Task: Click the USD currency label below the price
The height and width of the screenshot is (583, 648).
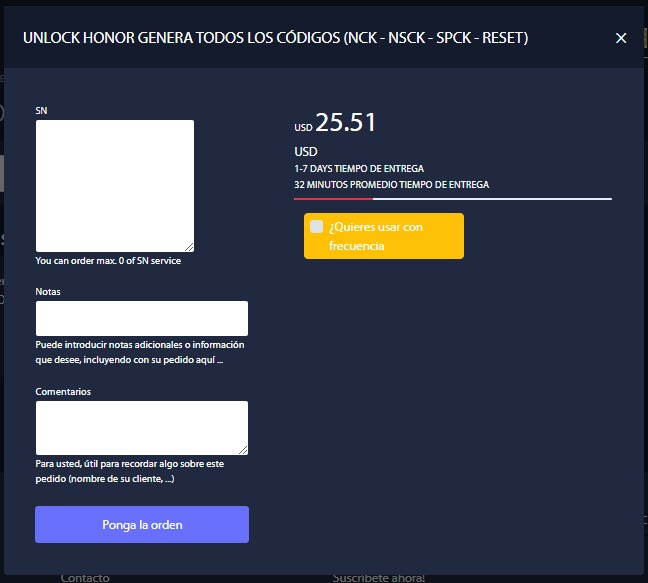Action: coord(306,152)
